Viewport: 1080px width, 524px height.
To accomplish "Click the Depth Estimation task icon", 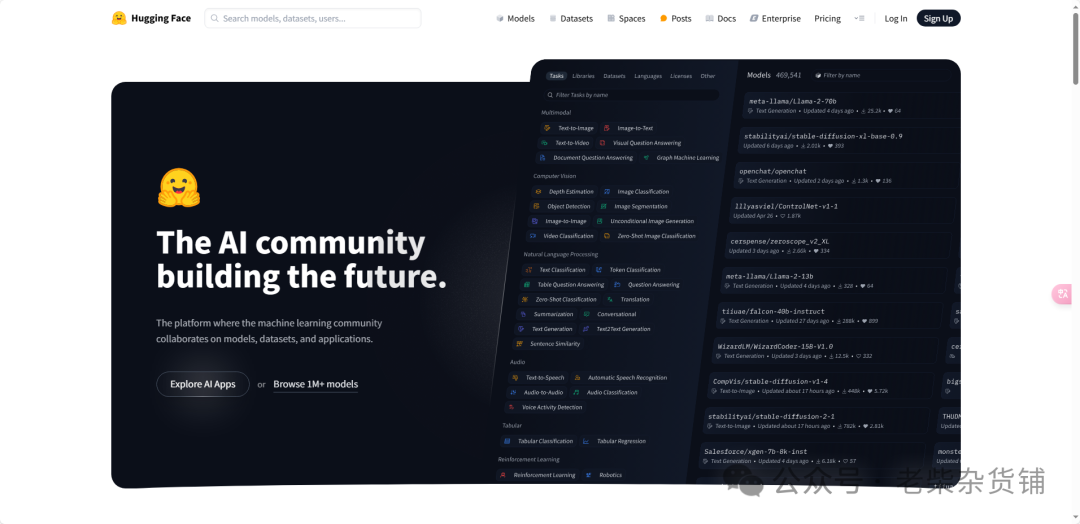I will tap(538, 191).
